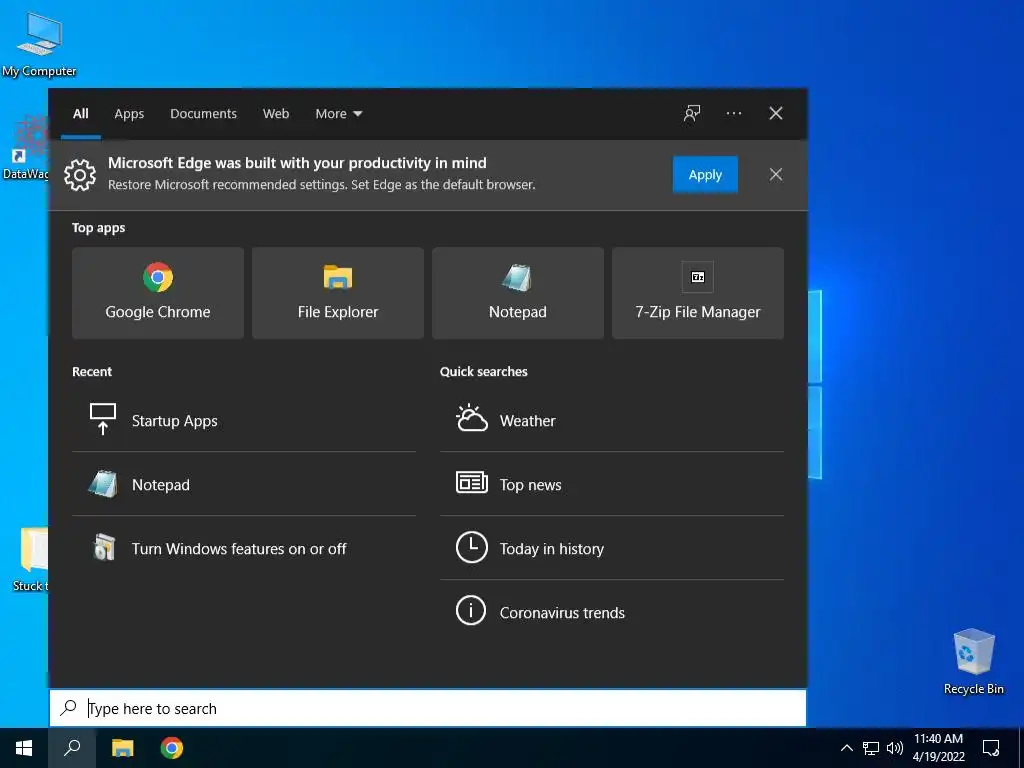1024x768 pixels.
Task: Select the Stuck folder on the desktop
Action: 29,559
